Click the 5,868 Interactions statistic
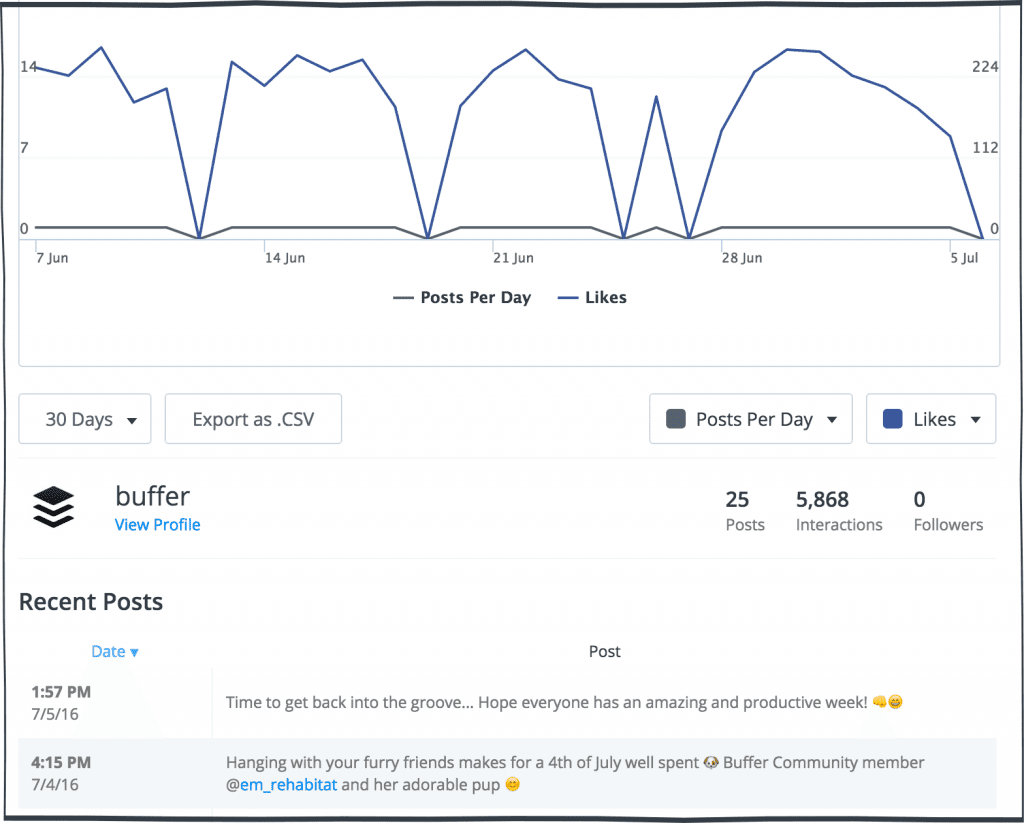 [839, 510]
